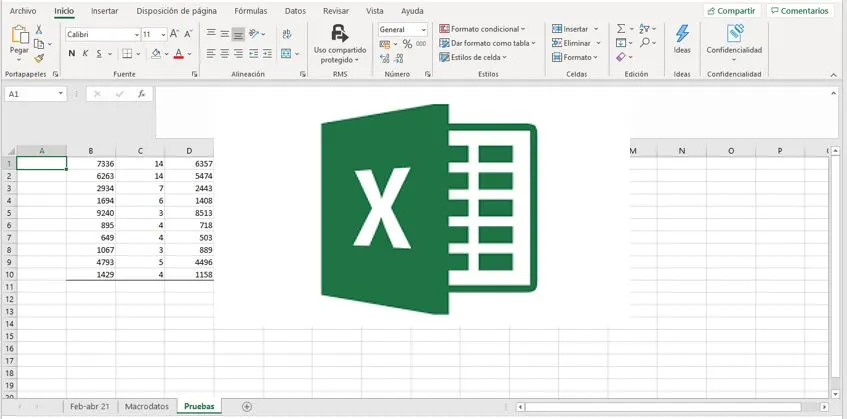The width and height of the screenshot is (847, 419).
Task: Click the Clear eraser icon
Action: point(621,57)
